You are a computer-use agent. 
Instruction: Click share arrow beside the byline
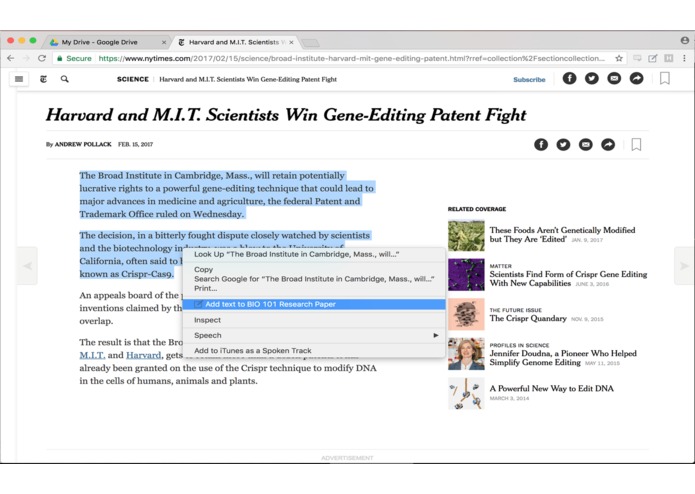coord(608,144)
